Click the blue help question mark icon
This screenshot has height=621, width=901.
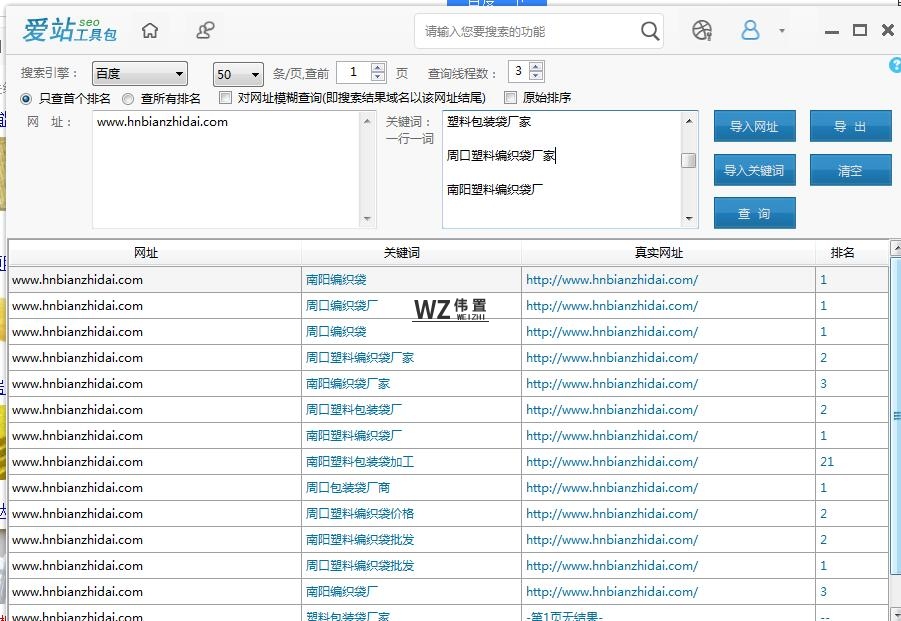(x=894, y=65)
